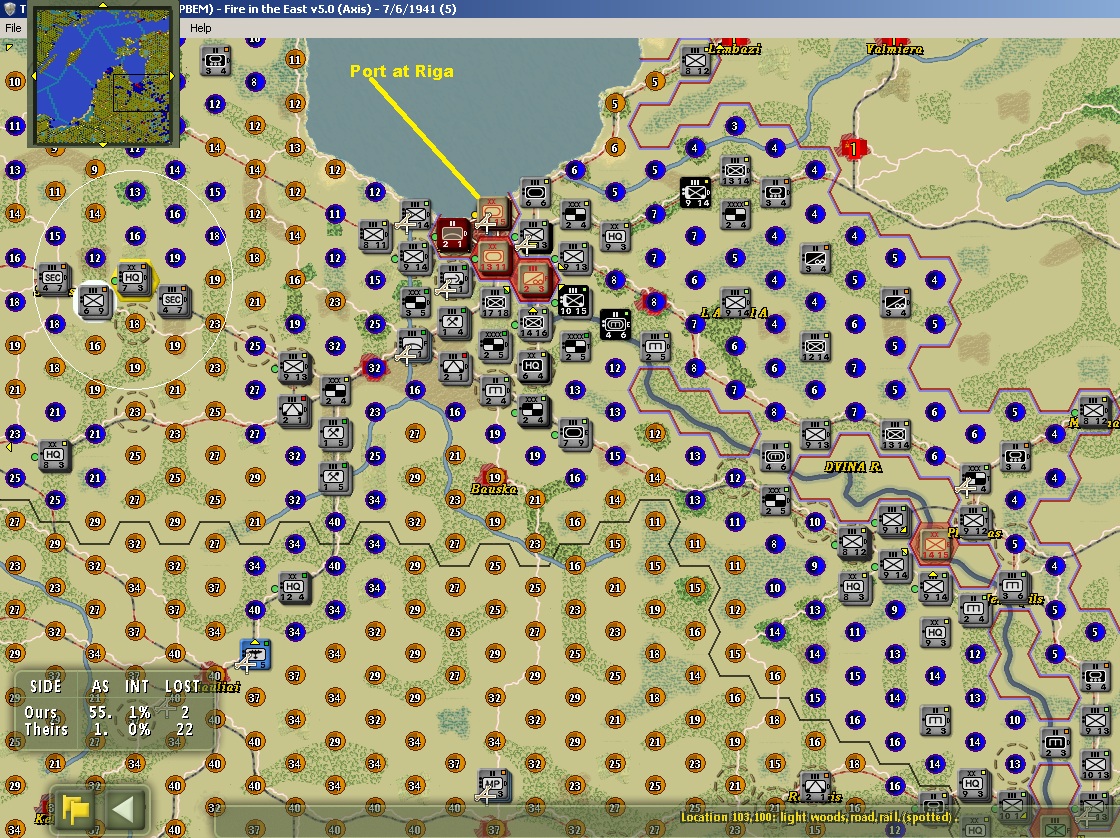The height and width of the screenshot is (838, 1120).
Task: Select the armored unit 6-6
Action: tap(534, 192)
